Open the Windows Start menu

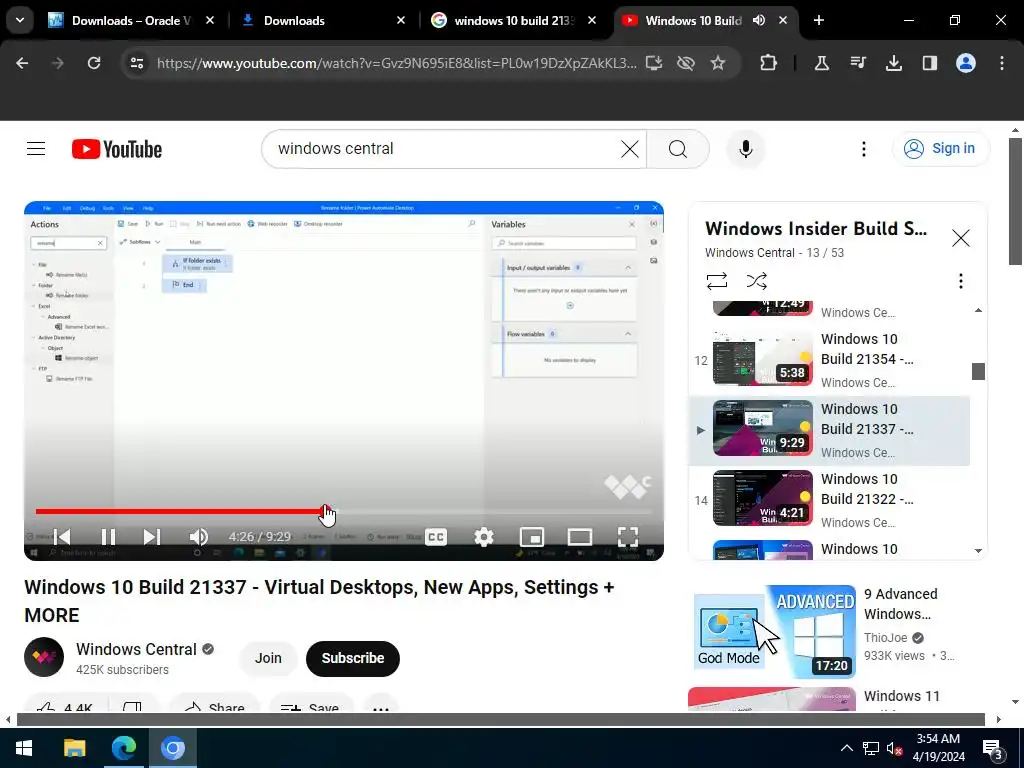(24, 748)
